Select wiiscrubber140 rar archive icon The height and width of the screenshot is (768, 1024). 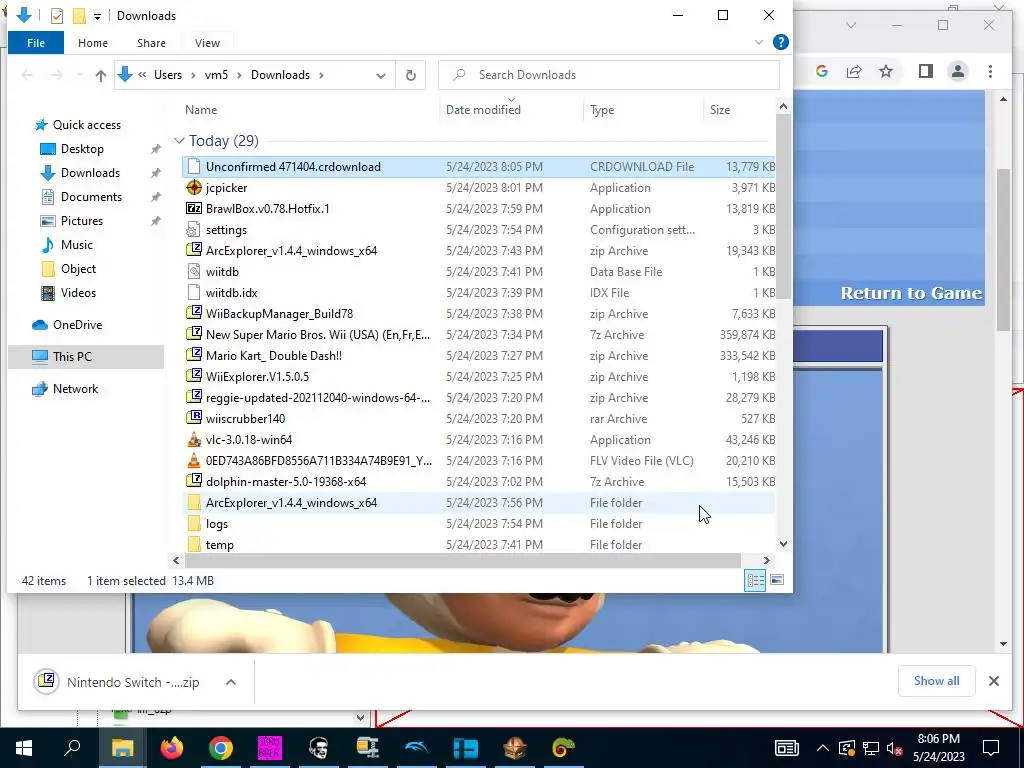pos(194,419)
